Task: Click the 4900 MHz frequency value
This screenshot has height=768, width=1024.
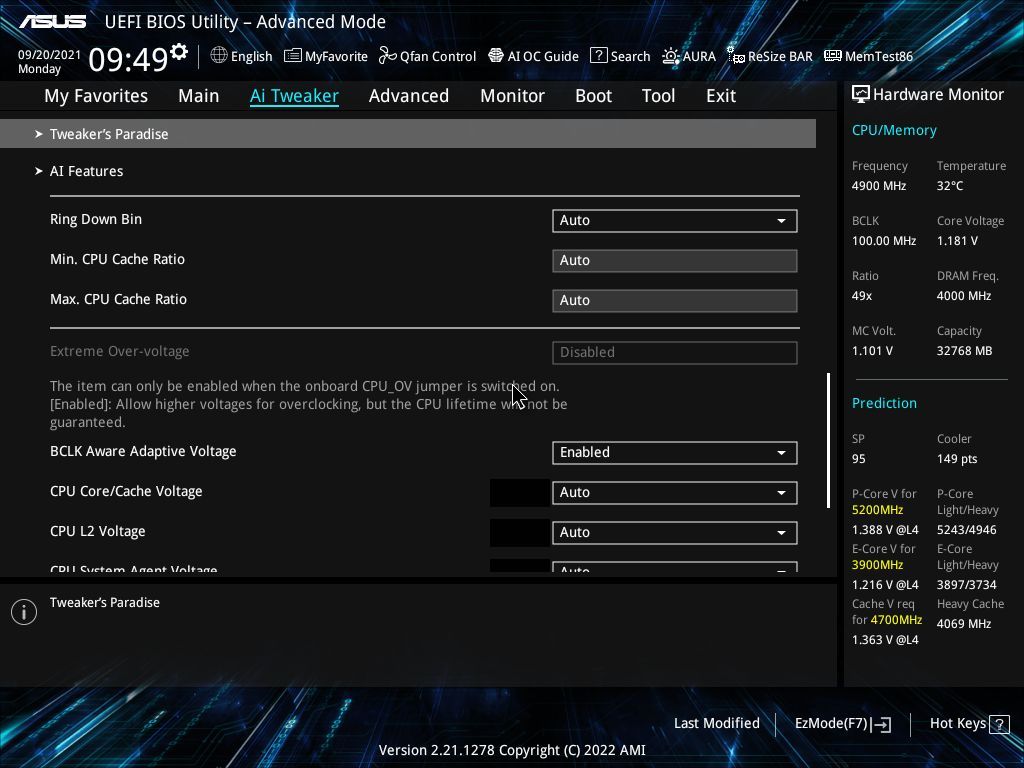Action: 879,186
